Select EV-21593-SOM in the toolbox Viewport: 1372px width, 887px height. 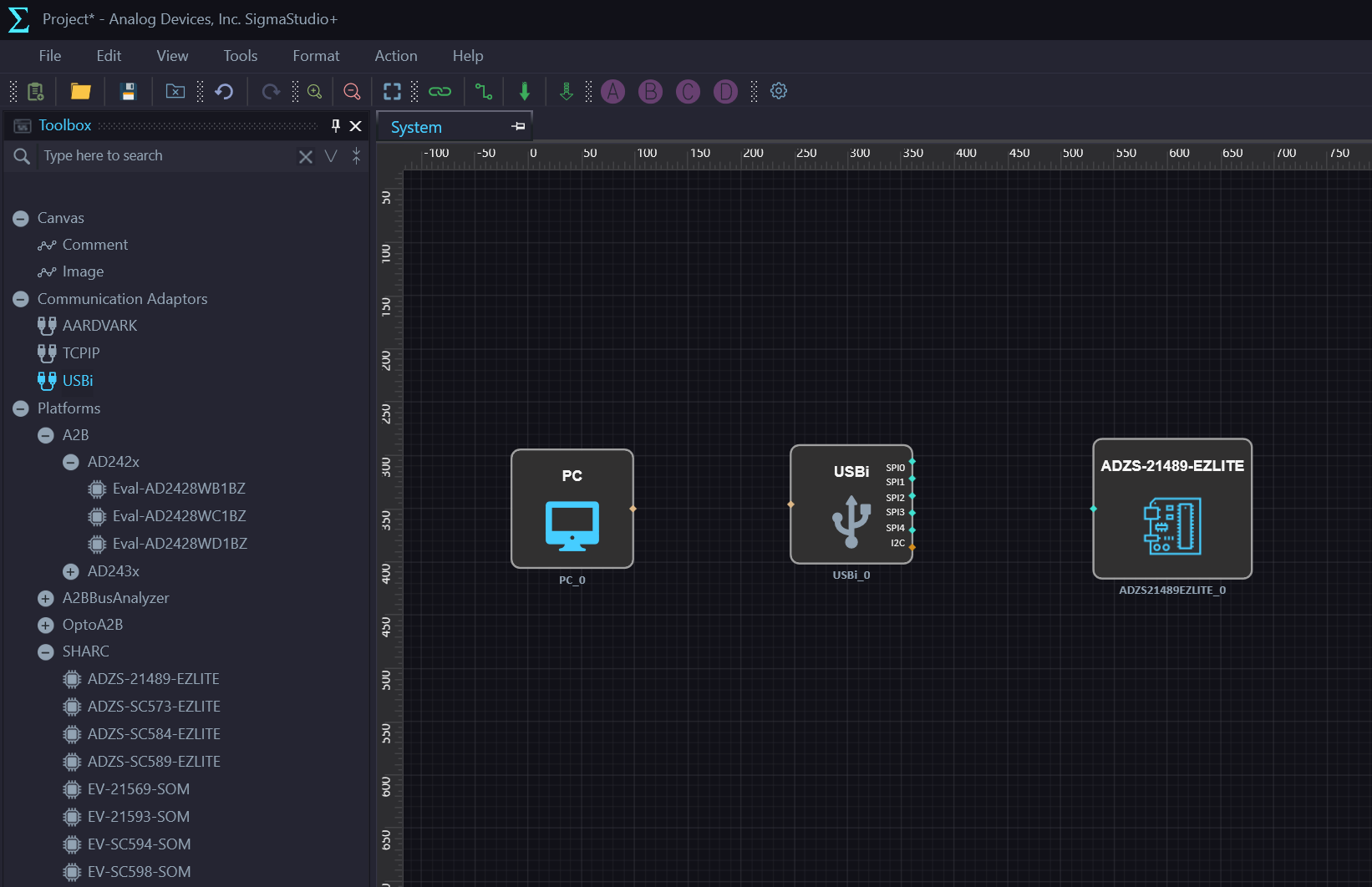click(x=139, y=817)
